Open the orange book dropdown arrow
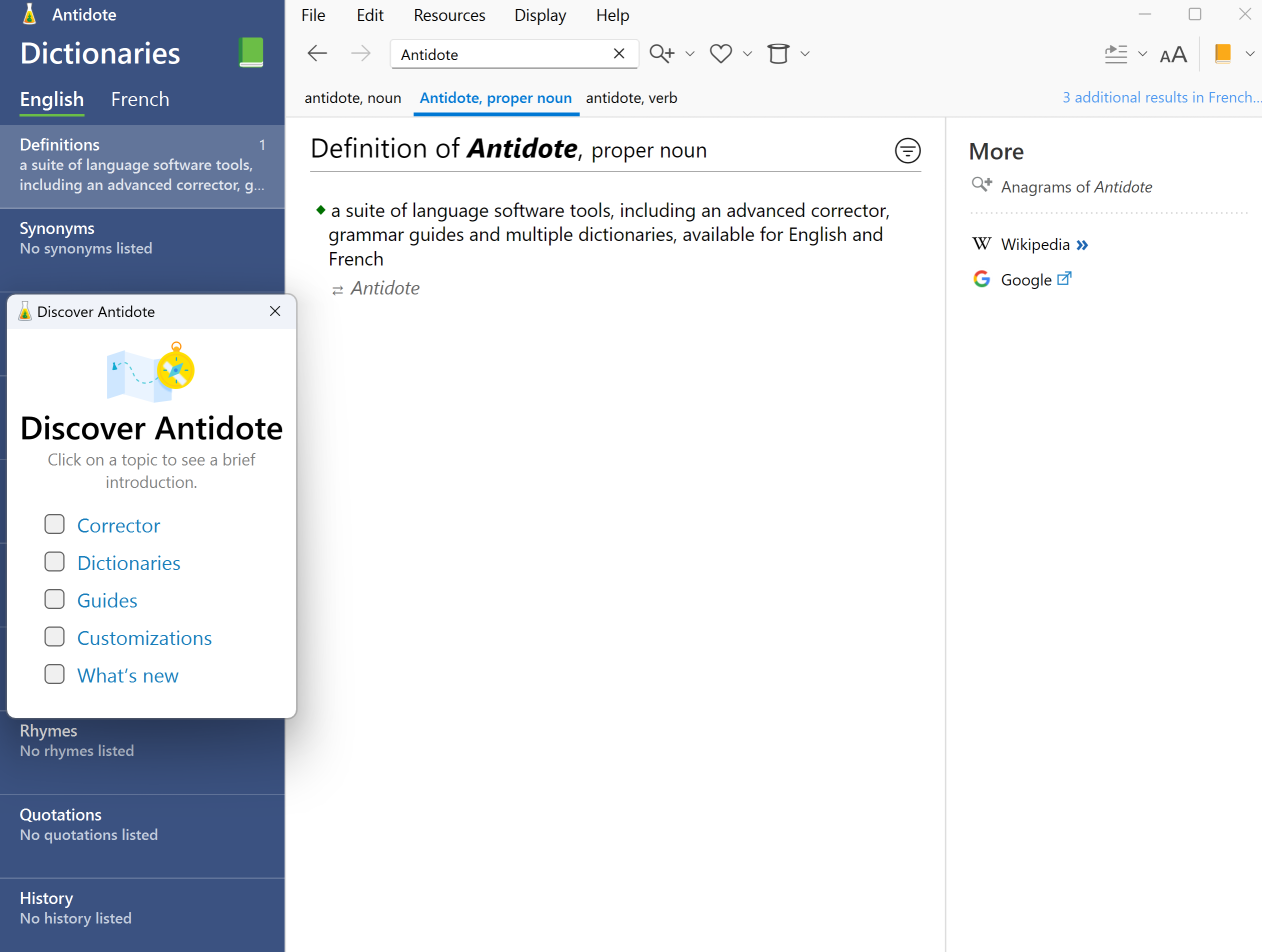 1249,54
